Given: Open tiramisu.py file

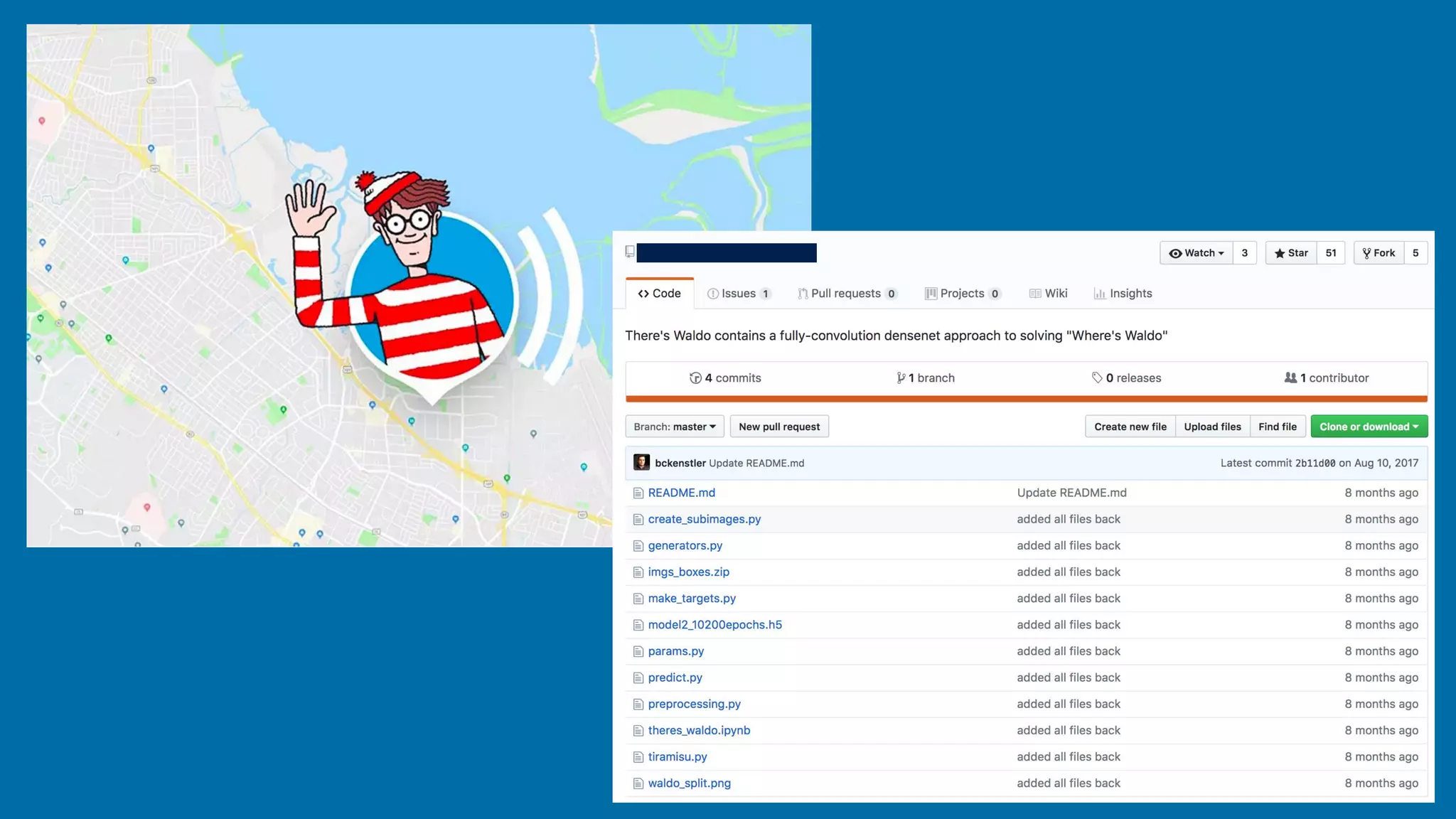Looking at the screenshot, I should (678, 756).
